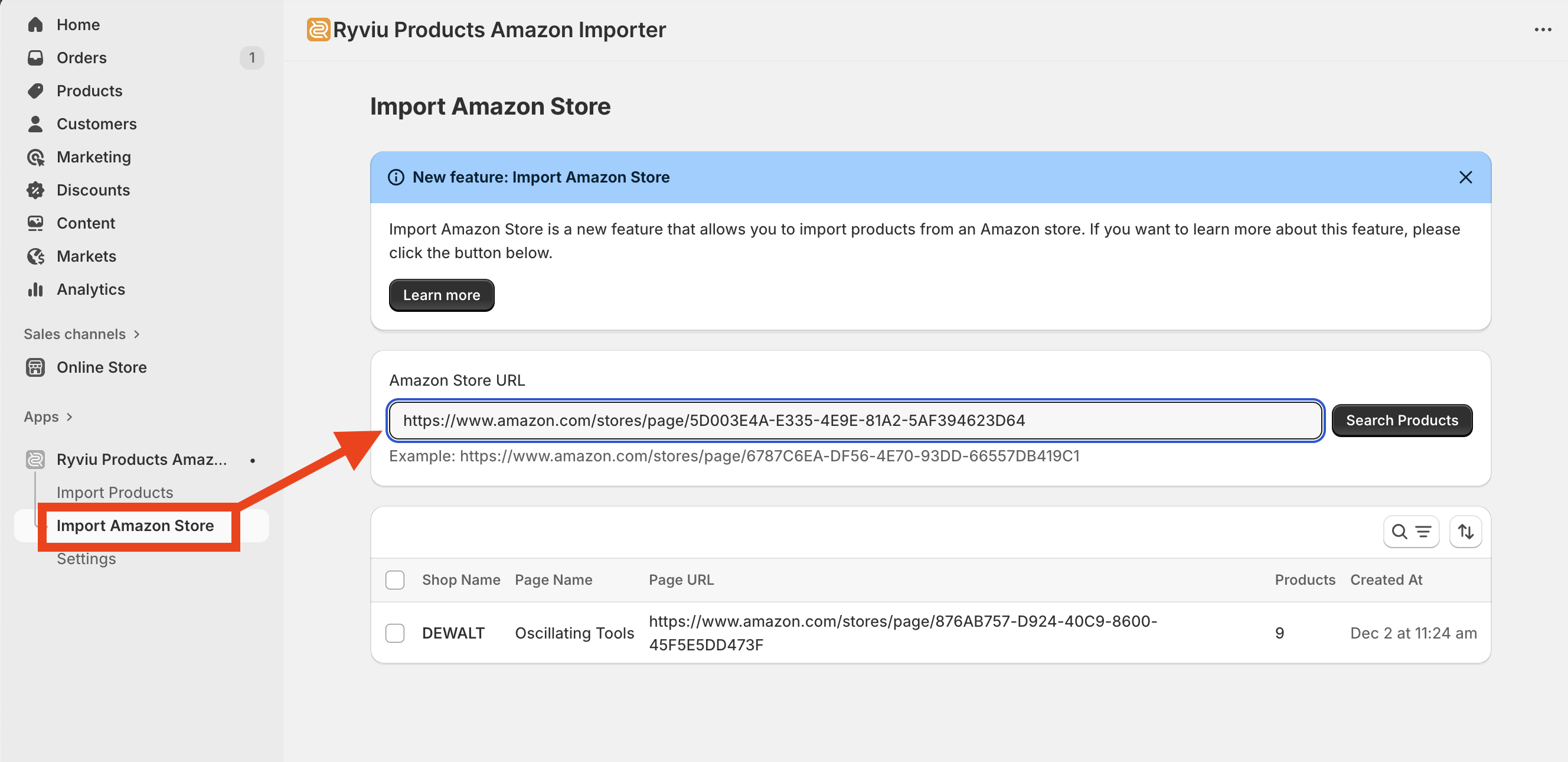Focus the Amazon Store URL field

[855, 421]
